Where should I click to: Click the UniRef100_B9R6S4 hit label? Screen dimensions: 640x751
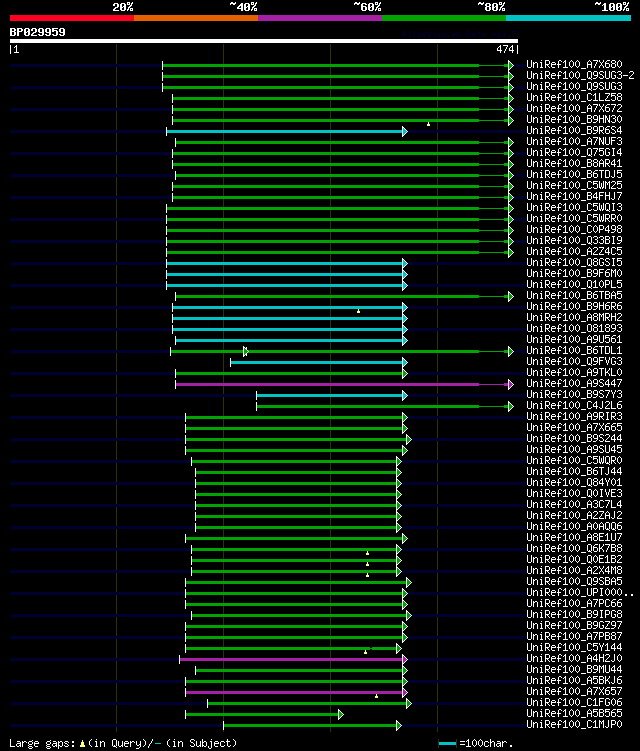click(x=574, y=131)
